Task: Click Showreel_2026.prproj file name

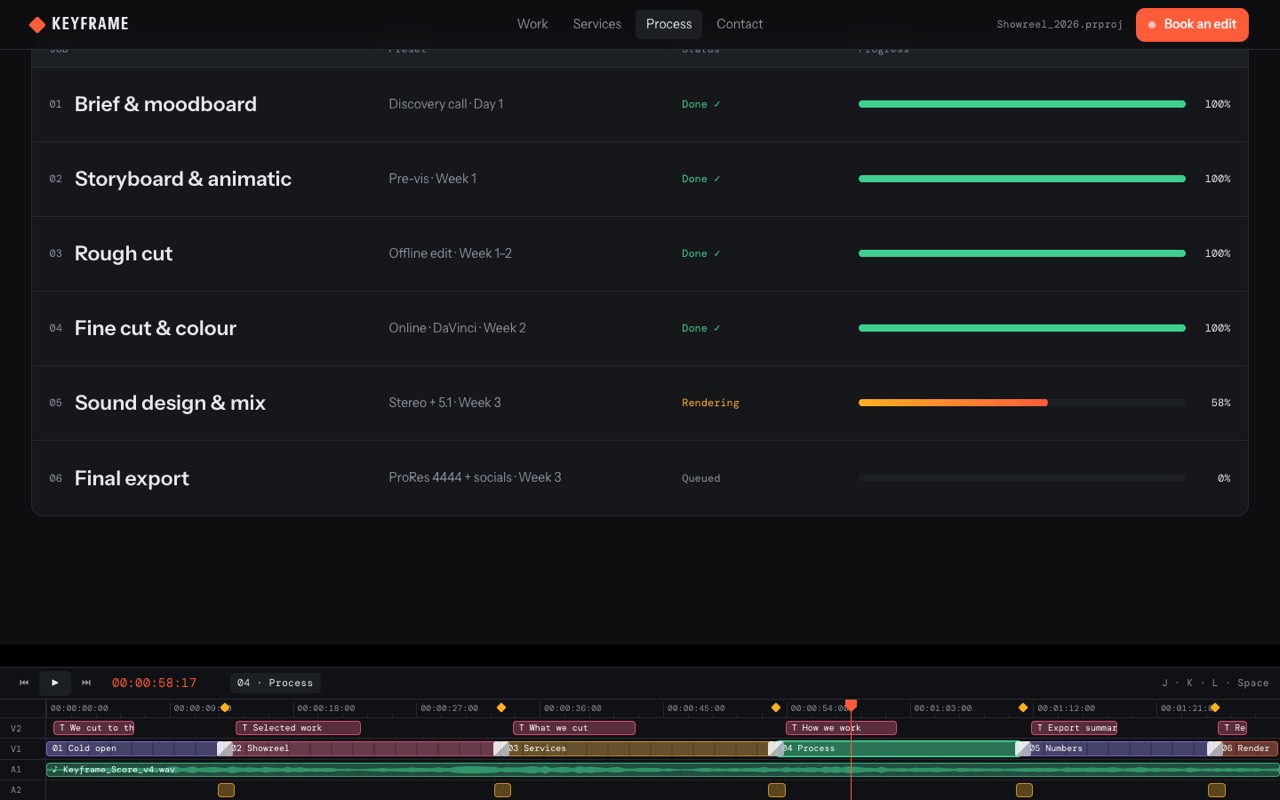Action: (x=1059, y=24)
